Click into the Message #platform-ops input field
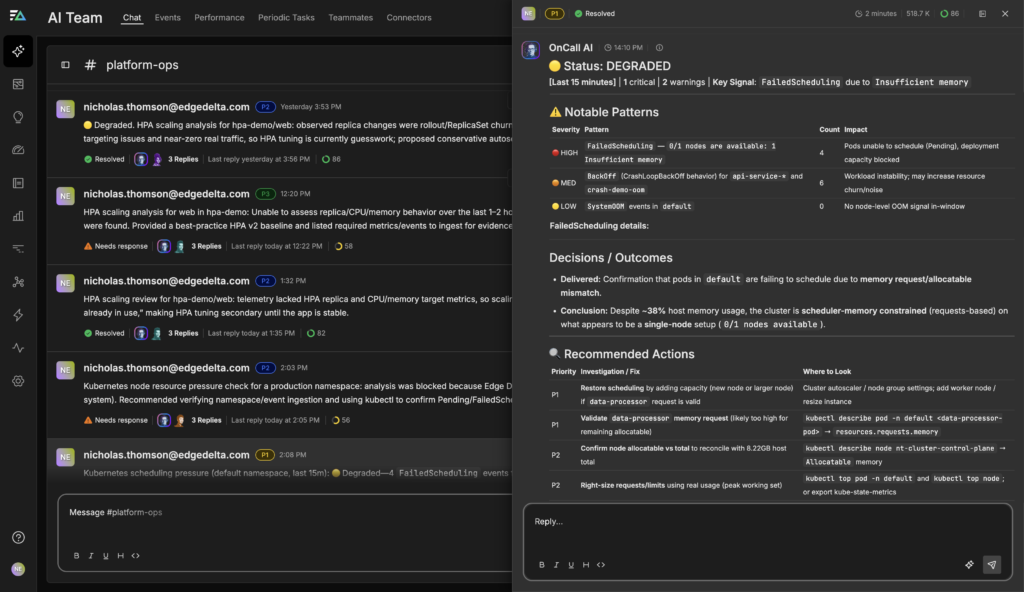 (x=280, y=513)
